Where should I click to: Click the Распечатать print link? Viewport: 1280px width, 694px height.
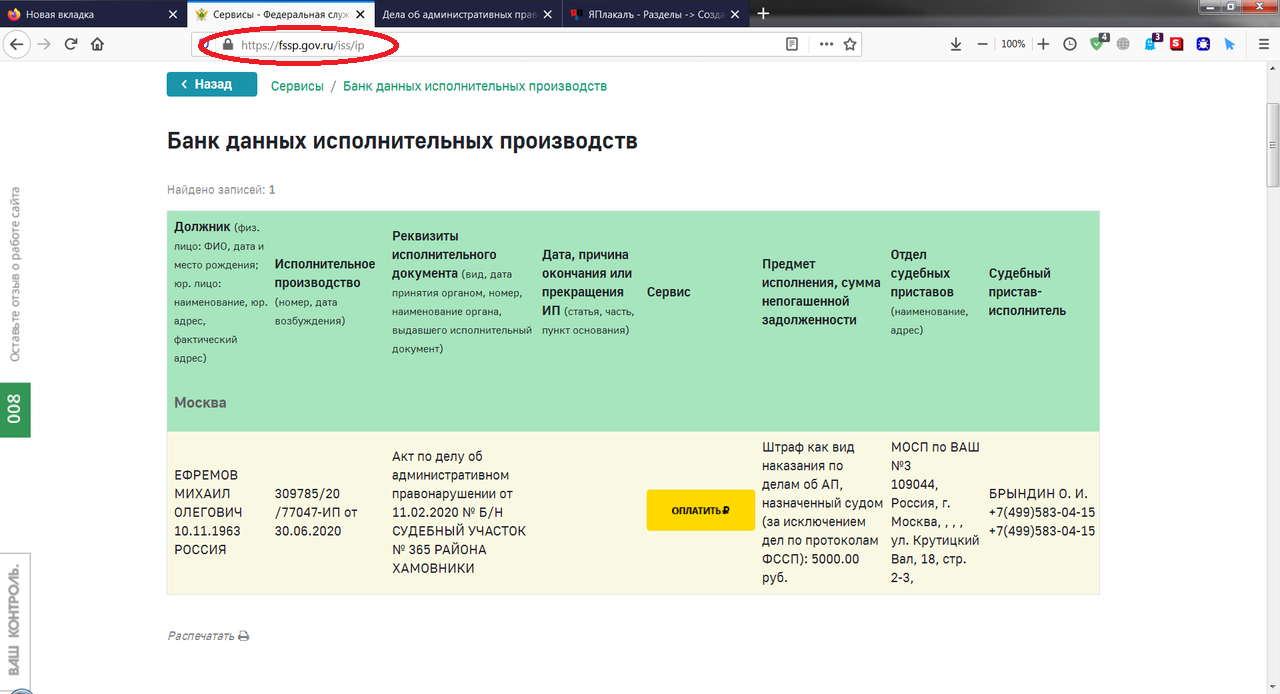208,636
